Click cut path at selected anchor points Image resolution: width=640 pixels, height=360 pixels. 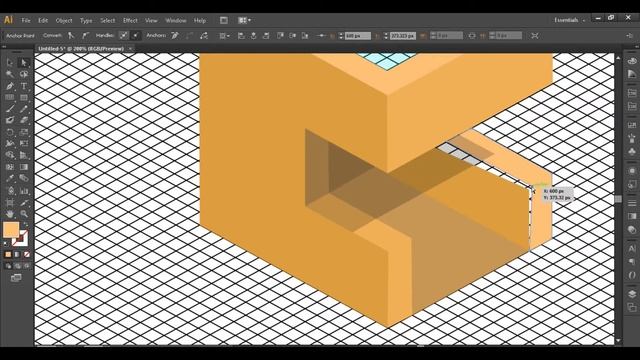[x=204, y=36]
